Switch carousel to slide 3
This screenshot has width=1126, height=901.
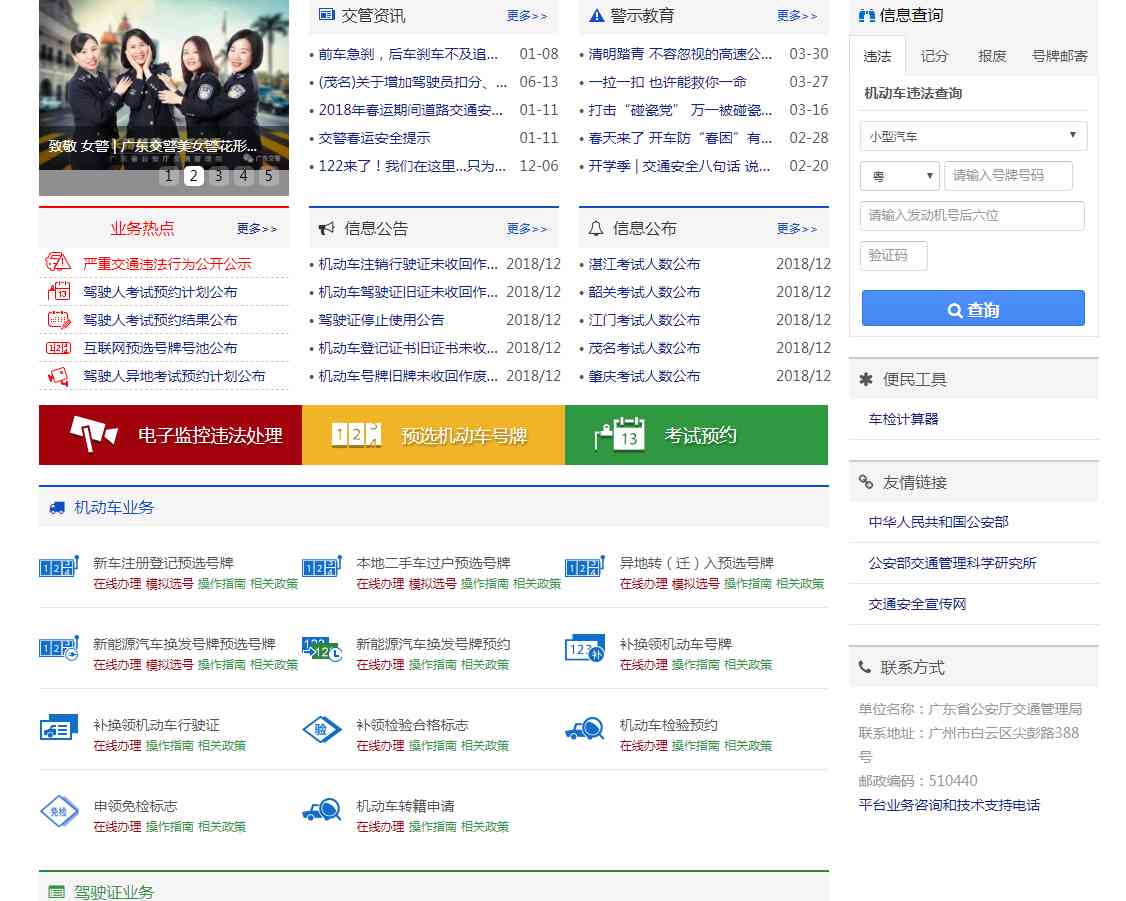pyautogui.click(x=219, y=176)
